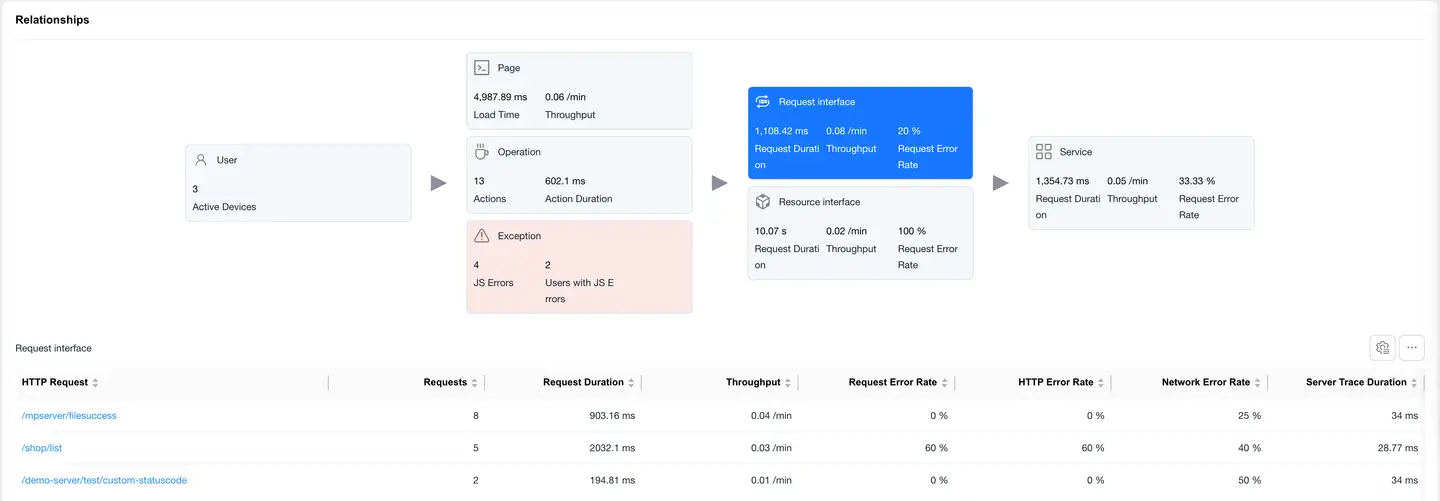Open the more options ellipsis menu
The height and width of the screenshot is (501, 1440).
[x=1412, y=348]
